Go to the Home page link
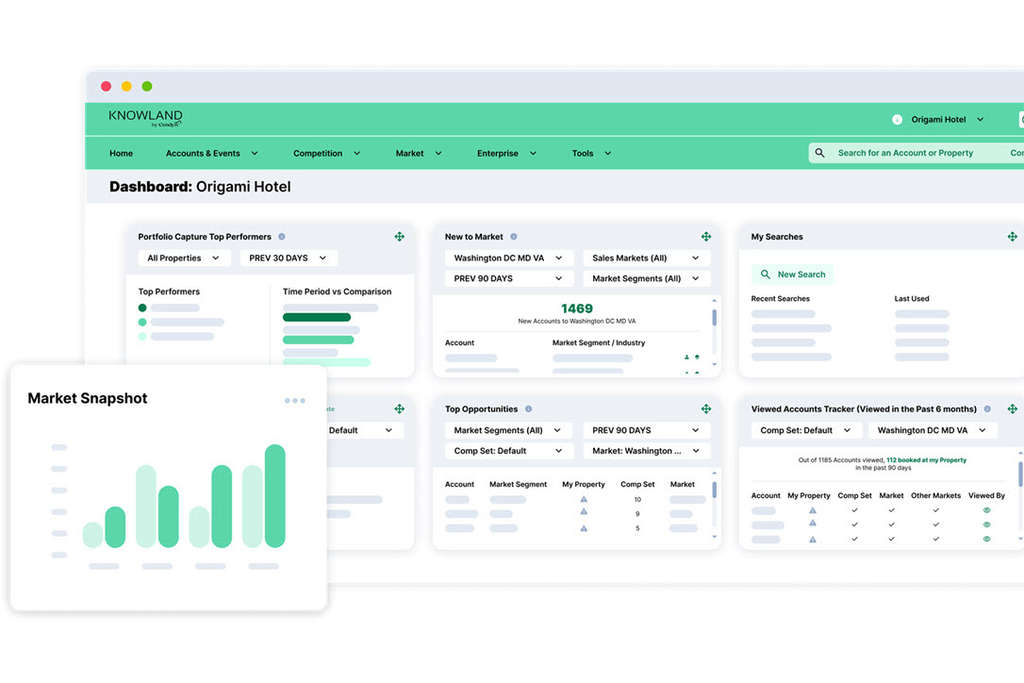1024x683 pixels. [121, 153]
